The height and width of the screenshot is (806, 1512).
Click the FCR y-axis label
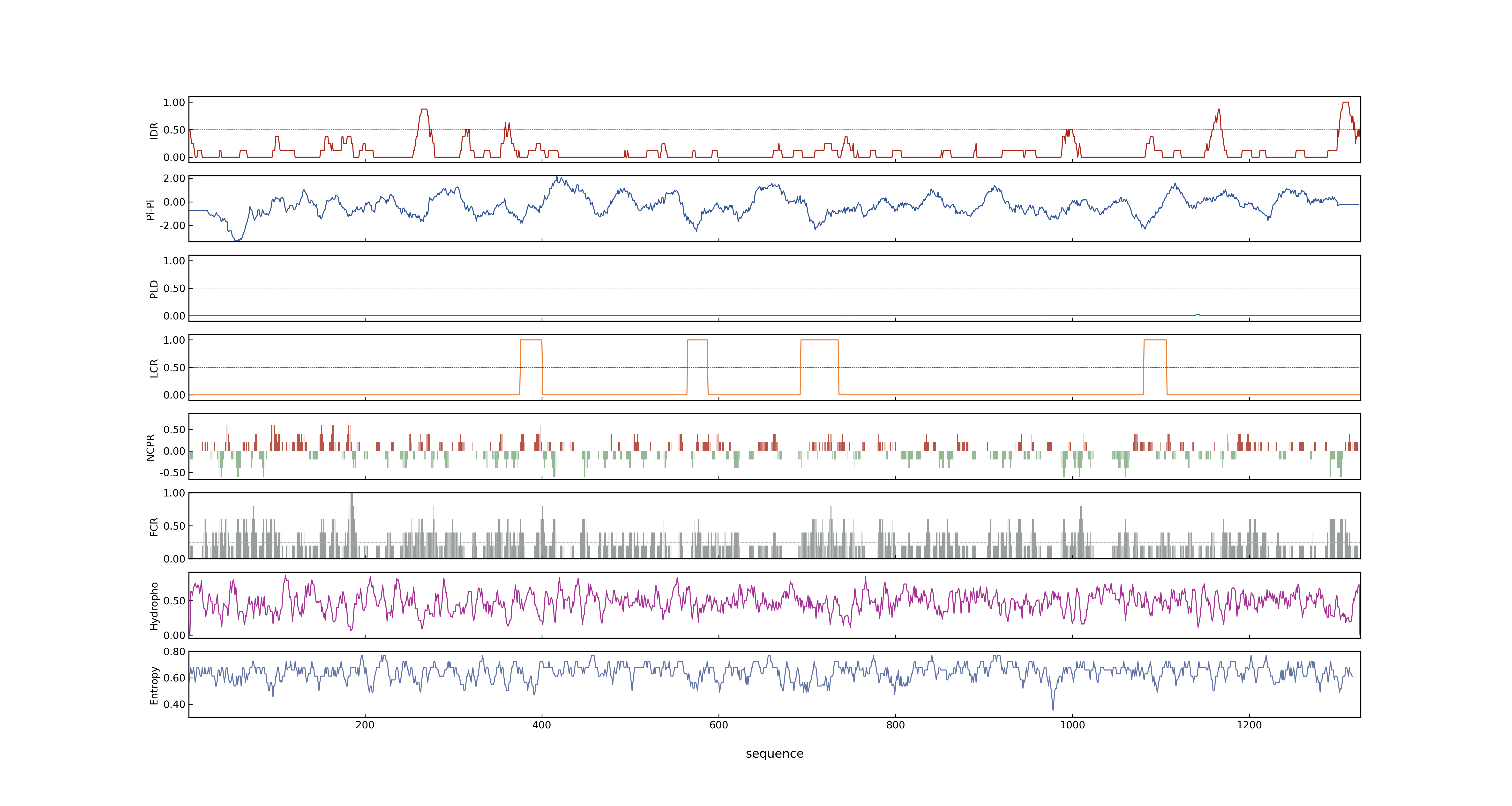click(154, 526)
